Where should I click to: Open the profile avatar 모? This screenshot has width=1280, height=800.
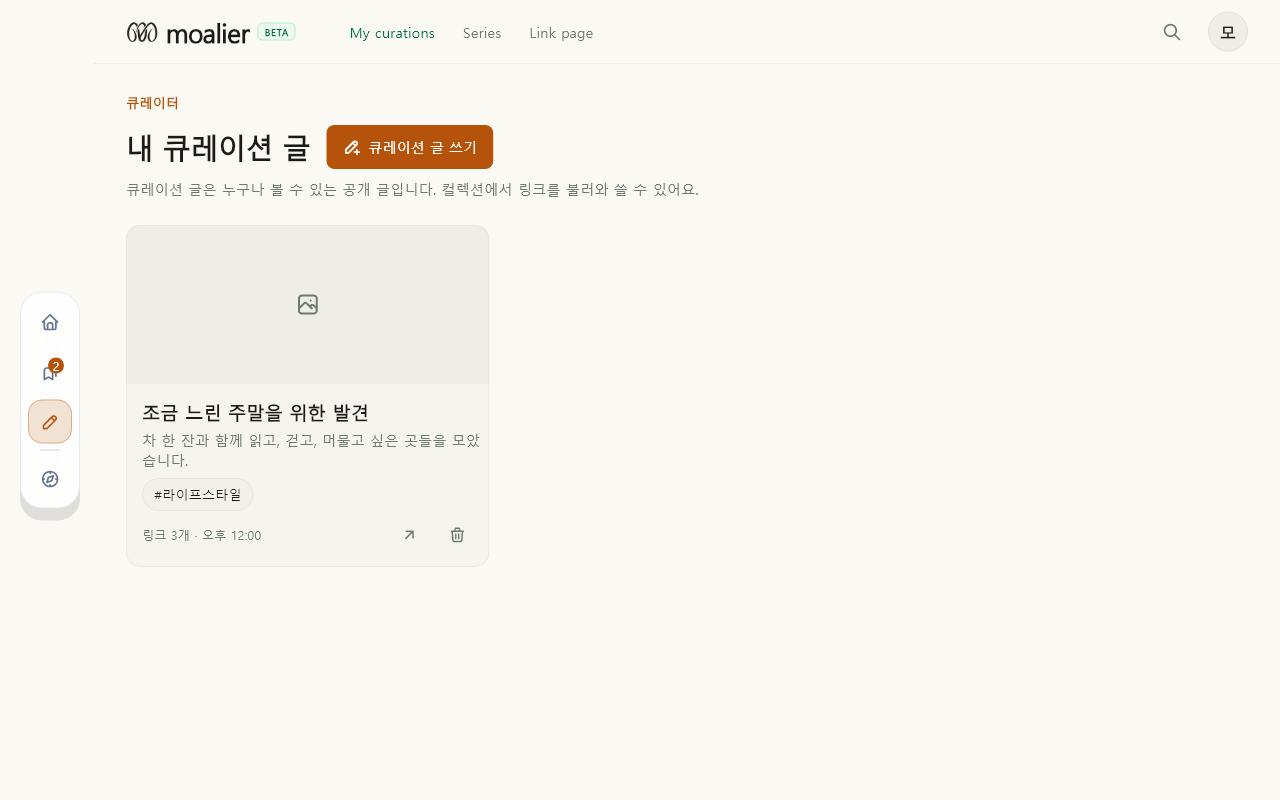1228,32
